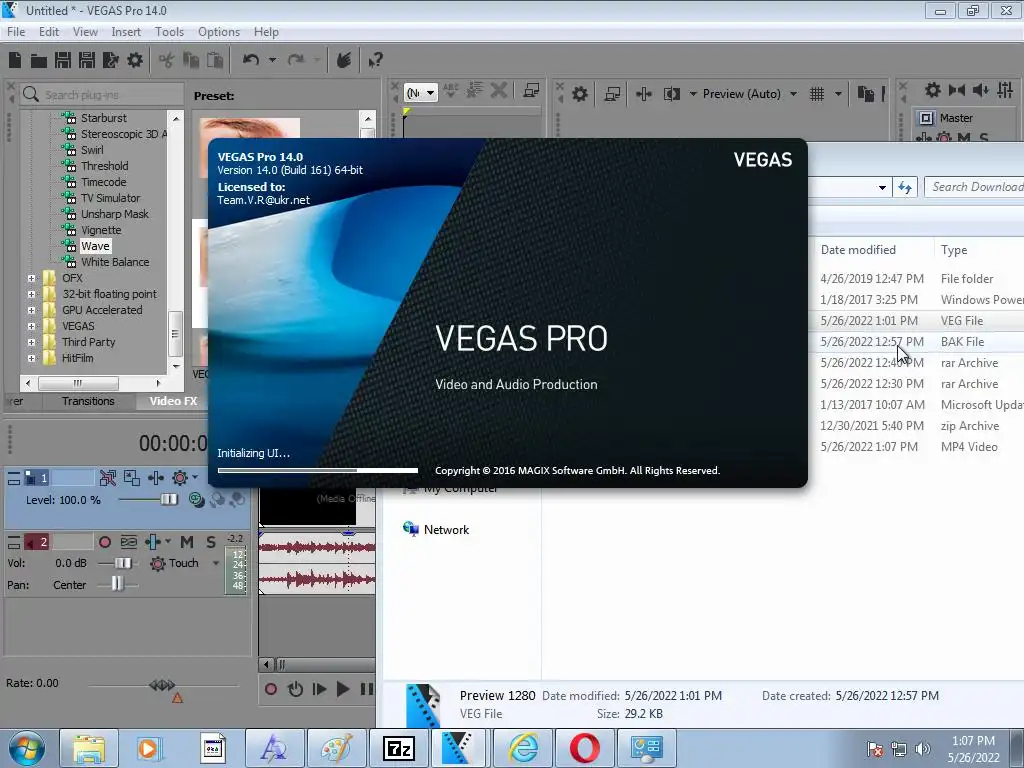Image resolution: width=1024 pixels, height=768 pixels.
Task: Open the Edit menu
Action: click(x=48, y=32)
